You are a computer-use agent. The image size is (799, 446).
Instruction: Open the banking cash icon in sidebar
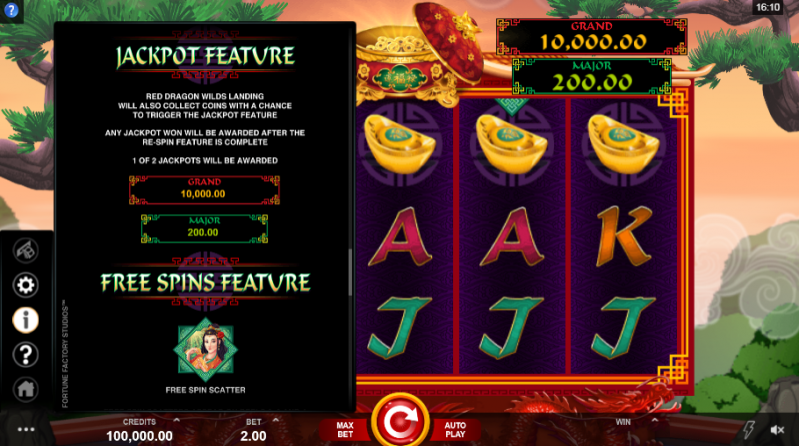tap(25, 251)
